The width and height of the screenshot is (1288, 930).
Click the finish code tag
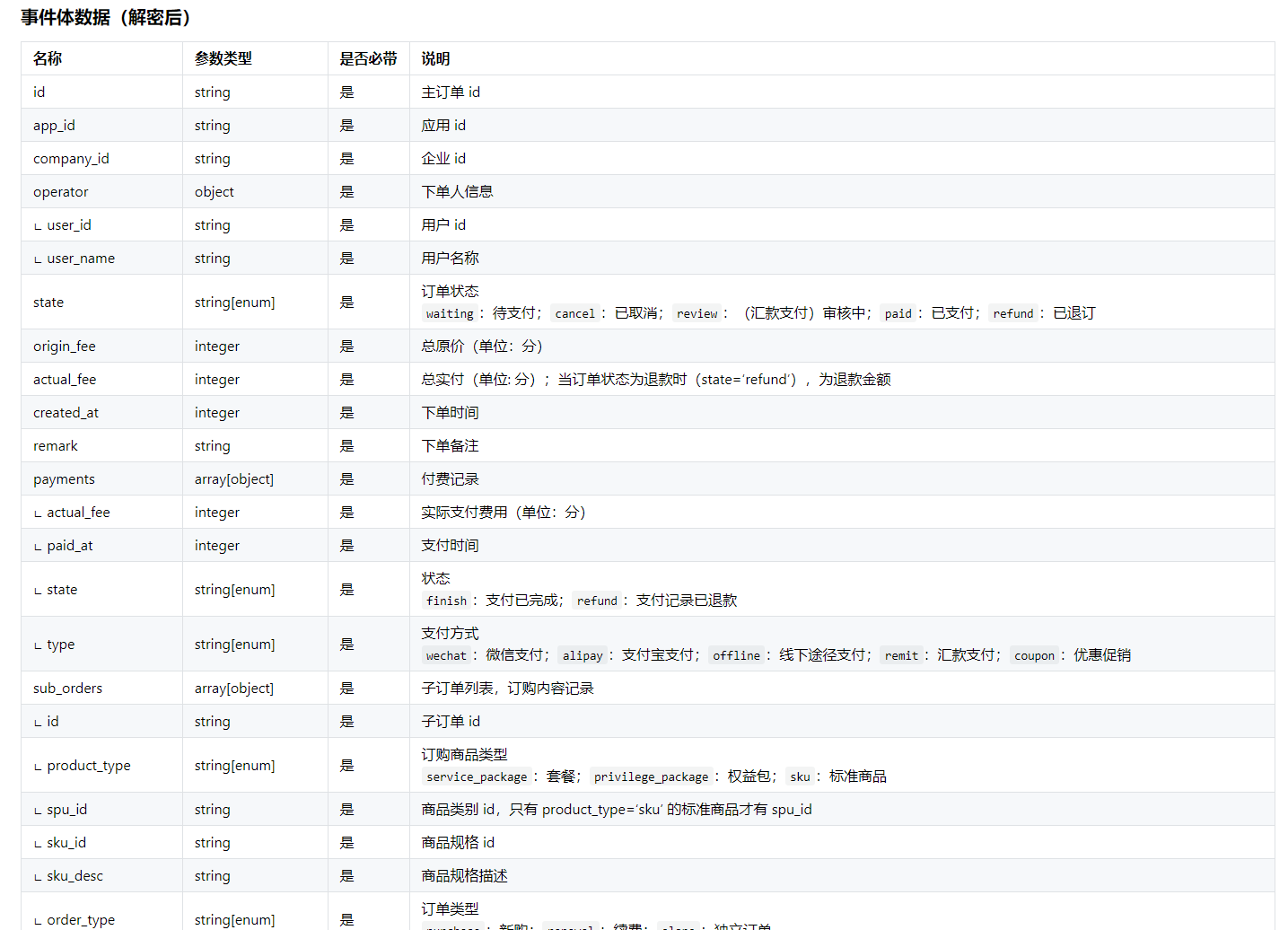coord(446,601)
